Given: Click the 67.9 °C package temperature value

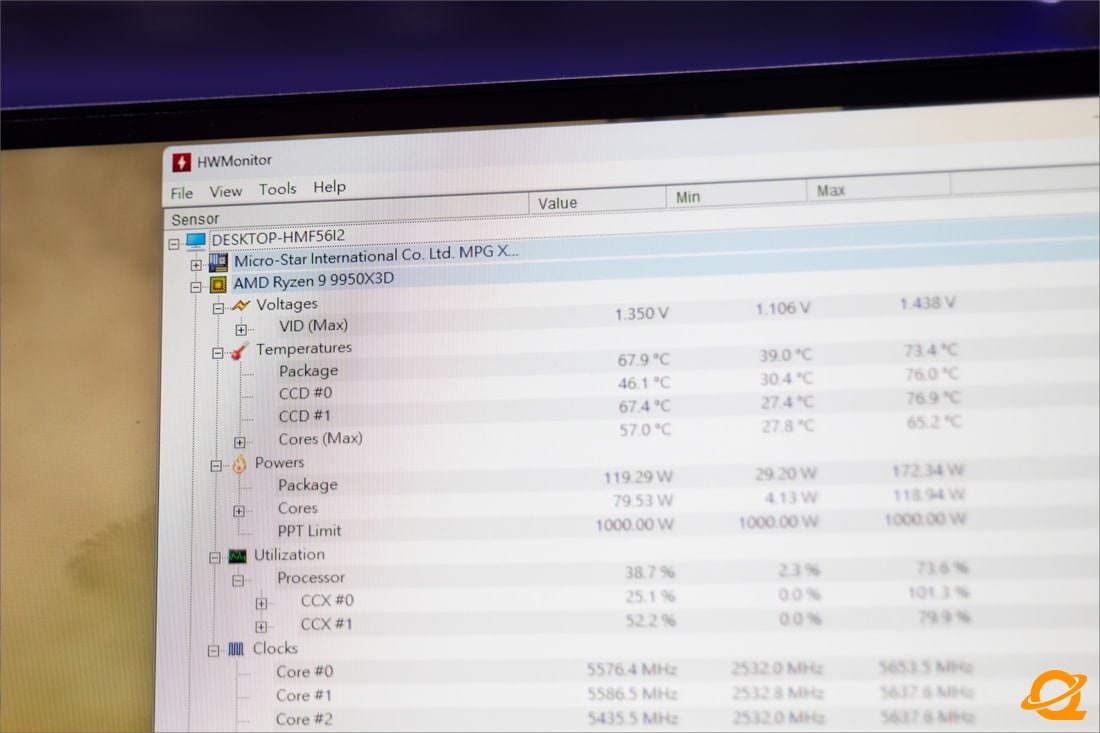Looking at the screenshot, I should tap(643, 361).
